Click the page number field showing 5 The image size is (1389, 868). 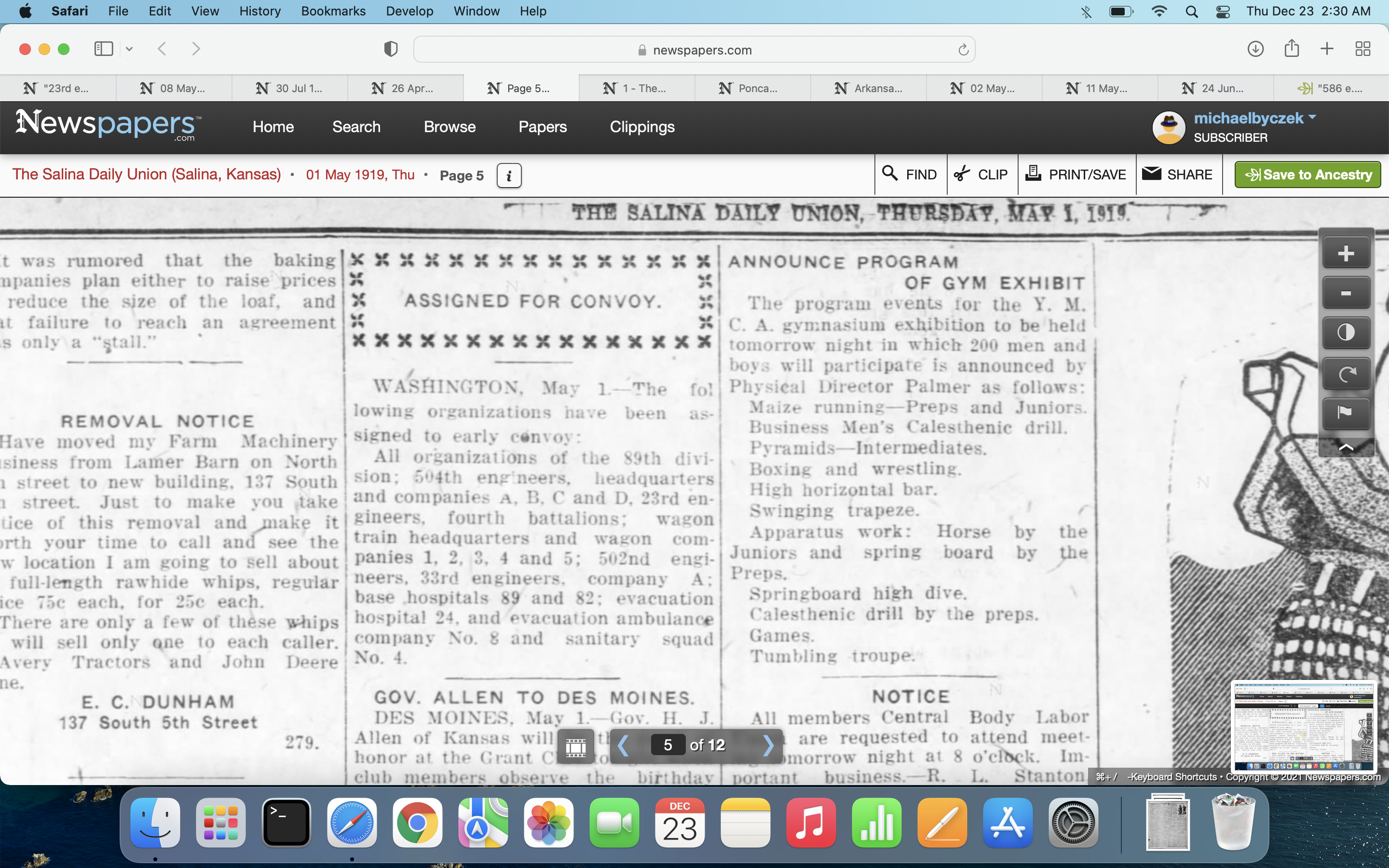(x=667, y=745)
